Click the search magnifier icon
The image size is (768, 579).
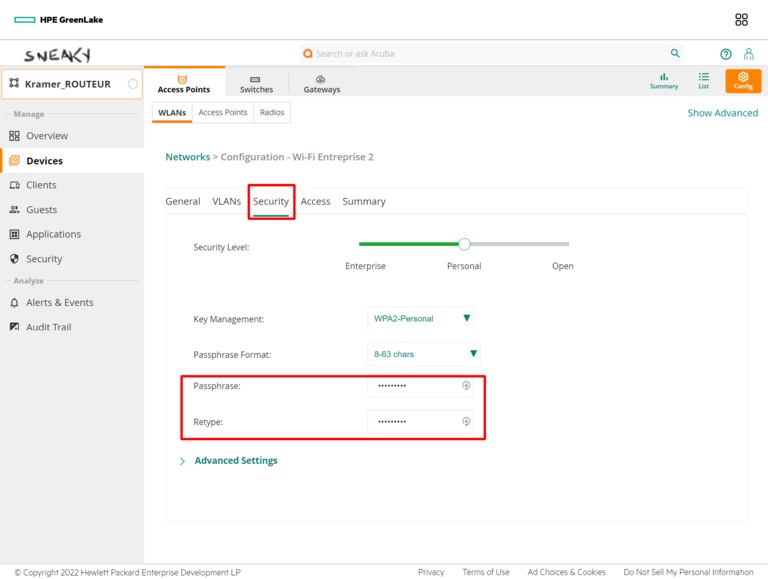(675, 54)
